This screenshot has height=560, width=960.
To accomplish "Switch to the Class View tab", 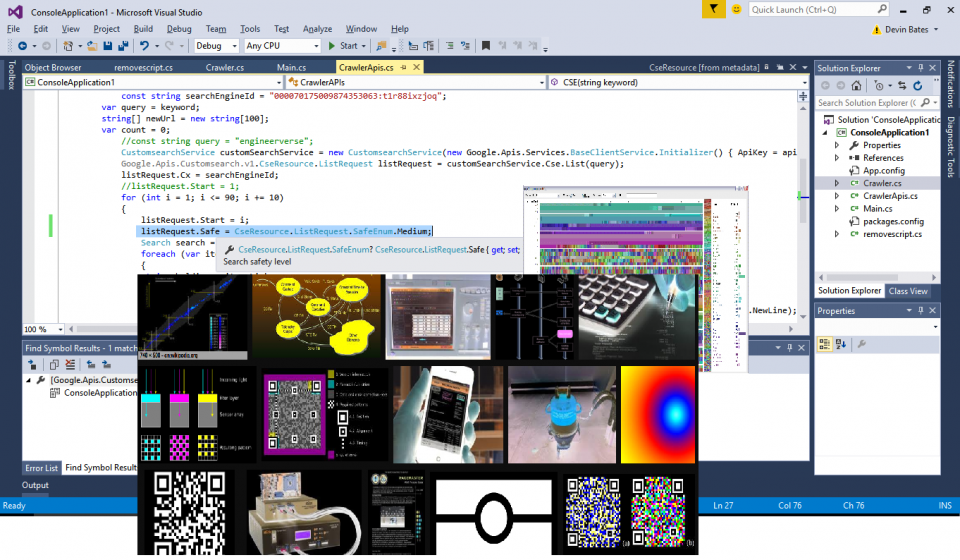I will point(908,291).
